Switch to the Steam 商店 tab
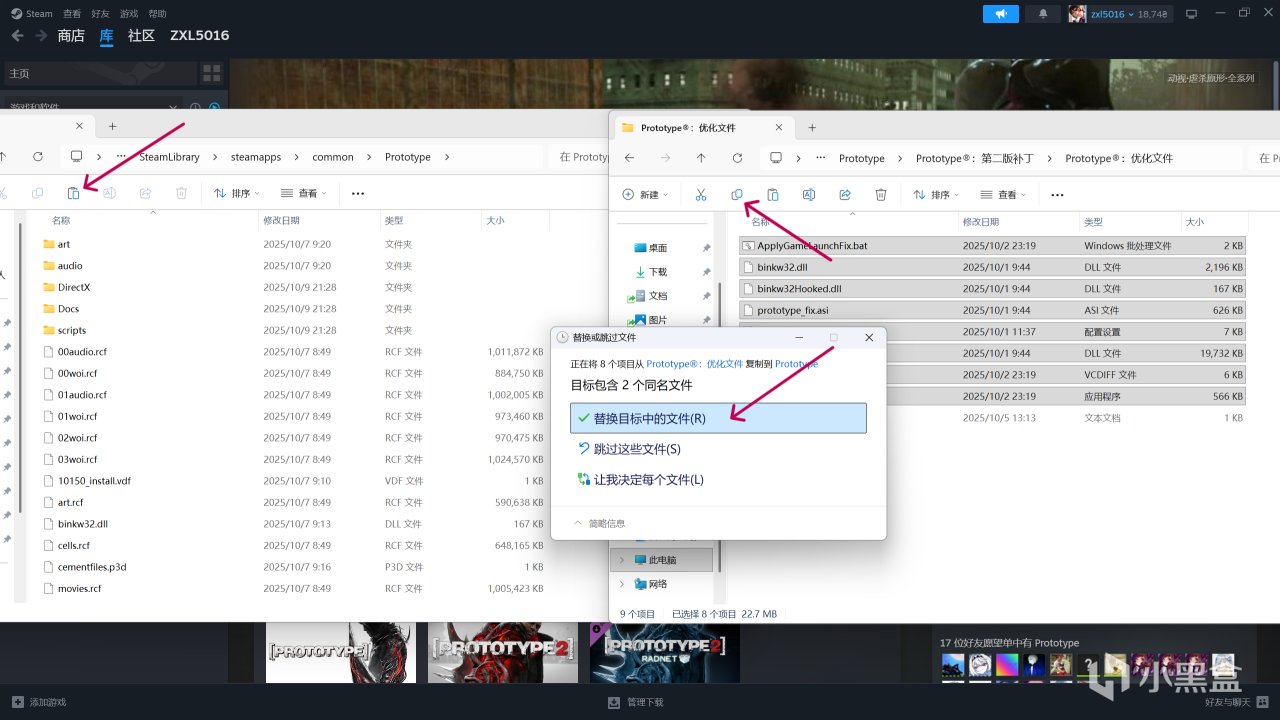Viewport: 1280px width, 720px height. [x=71, y=35]
